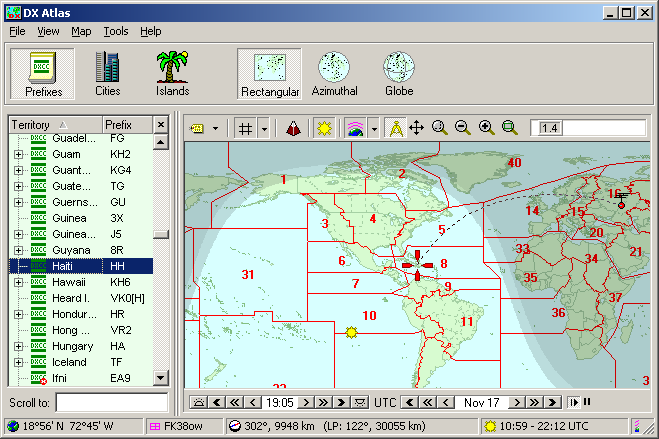Expand the Hungary tree entry
The width and height of the screenshot is (659, 439).
[18, 347]
